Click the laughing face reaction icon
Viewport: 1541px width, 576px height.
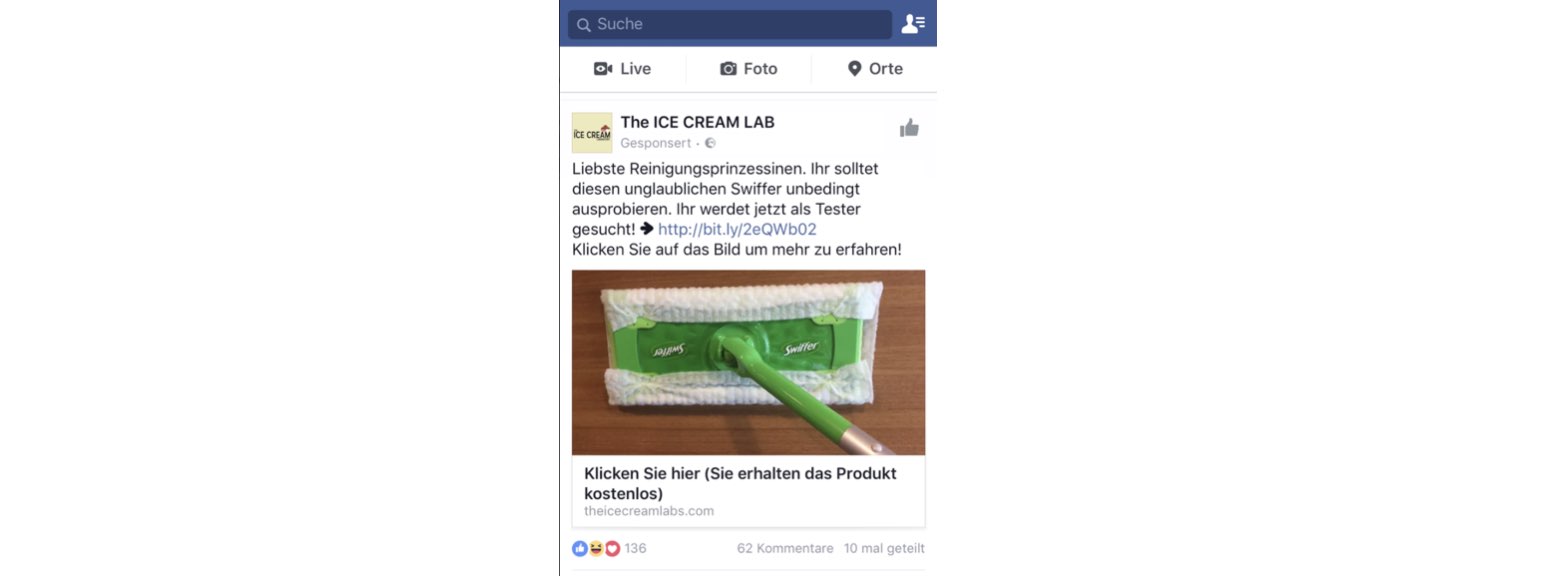click(596, 548)
